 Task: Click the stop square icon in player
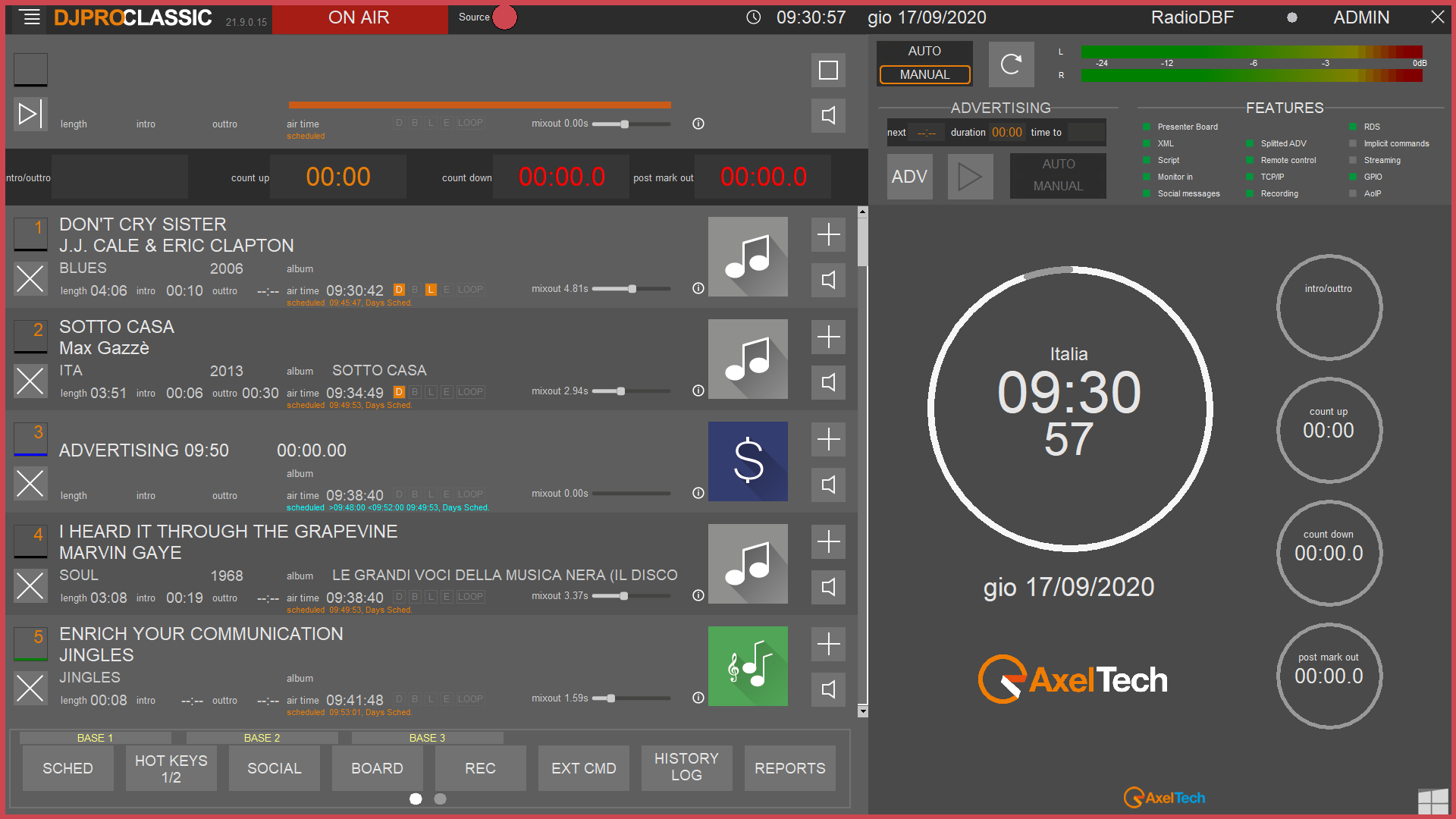point(828,70)
